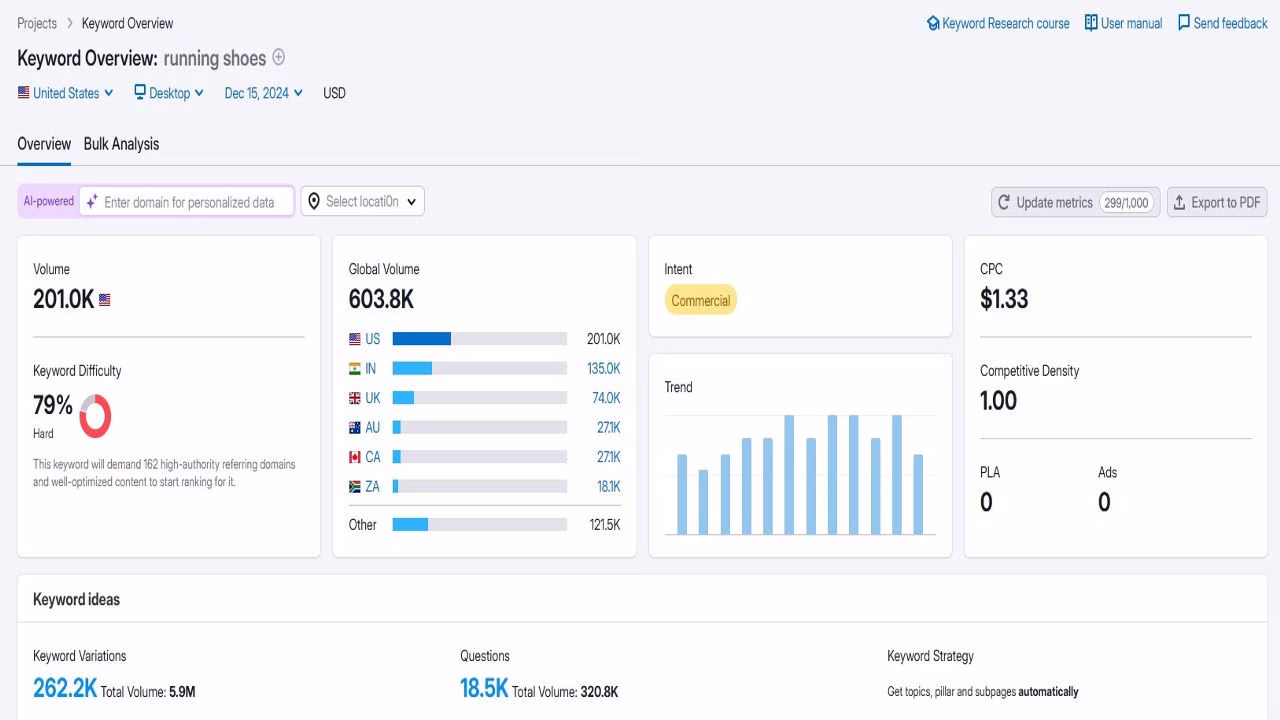The image size is (1280, 720).
Task: Open the United States location dropdown
Action: point(64,92)
